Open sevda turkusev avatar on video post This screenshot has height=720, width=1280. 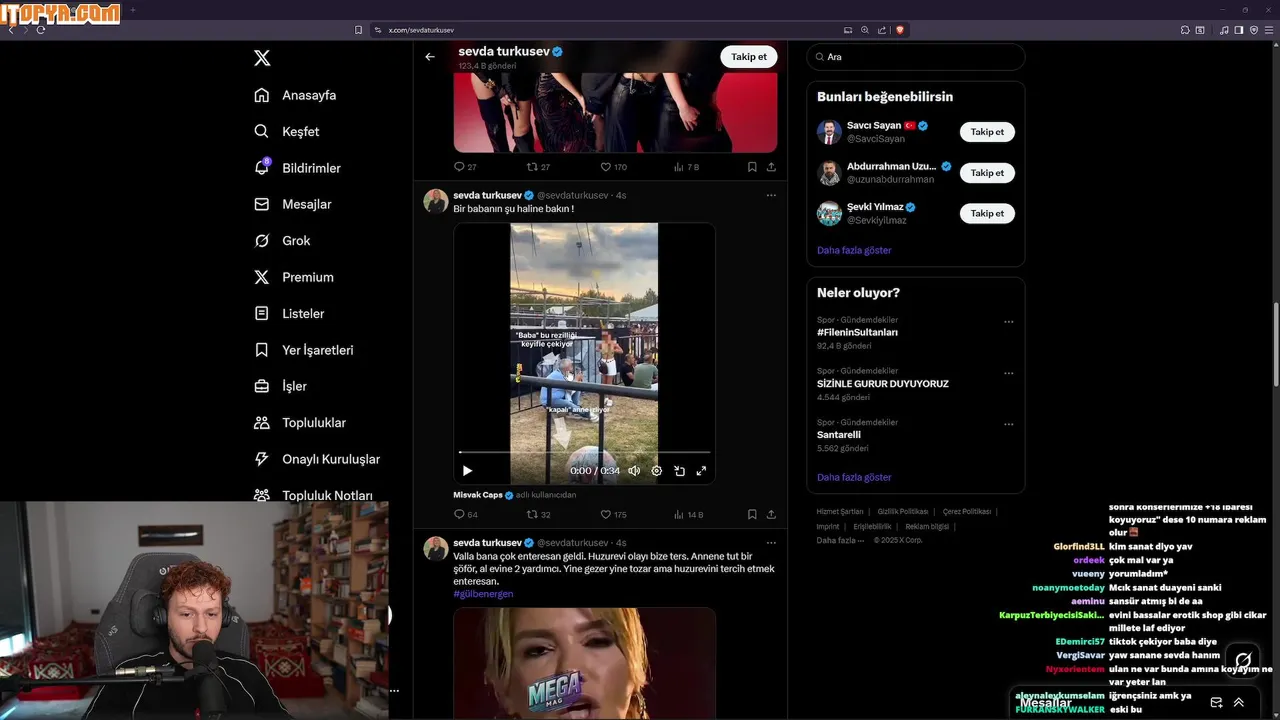(x=436, y=201)
